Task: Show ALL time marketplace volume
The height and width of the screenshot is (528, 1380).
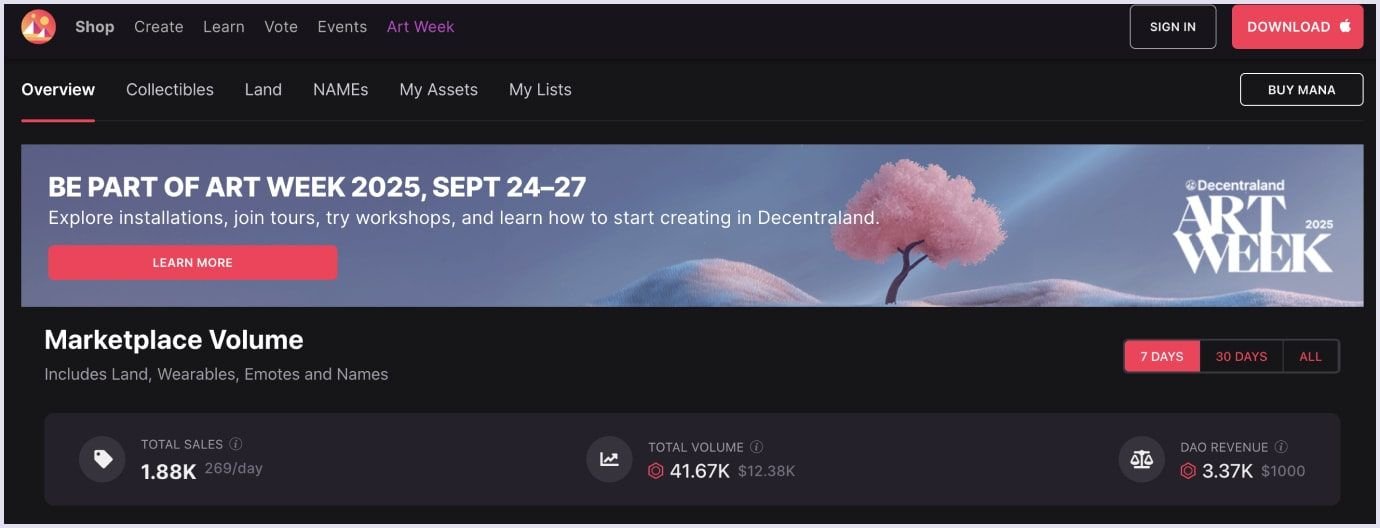Action: pyautogui.click(x=1310, y=356)
